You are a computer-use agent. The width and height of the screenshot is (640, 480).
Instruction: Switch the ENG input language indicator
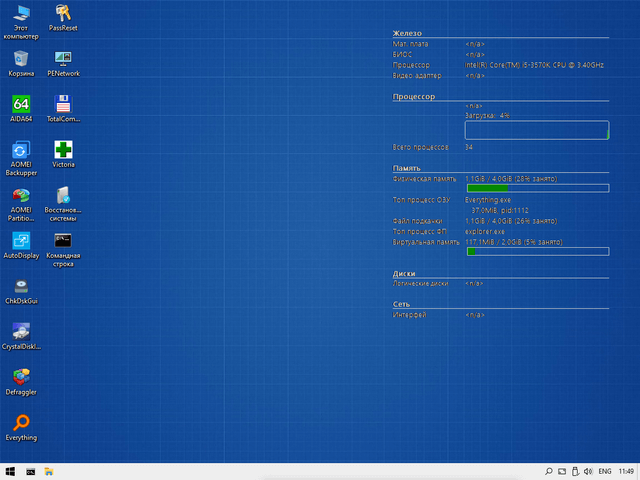tap(604, 470)
